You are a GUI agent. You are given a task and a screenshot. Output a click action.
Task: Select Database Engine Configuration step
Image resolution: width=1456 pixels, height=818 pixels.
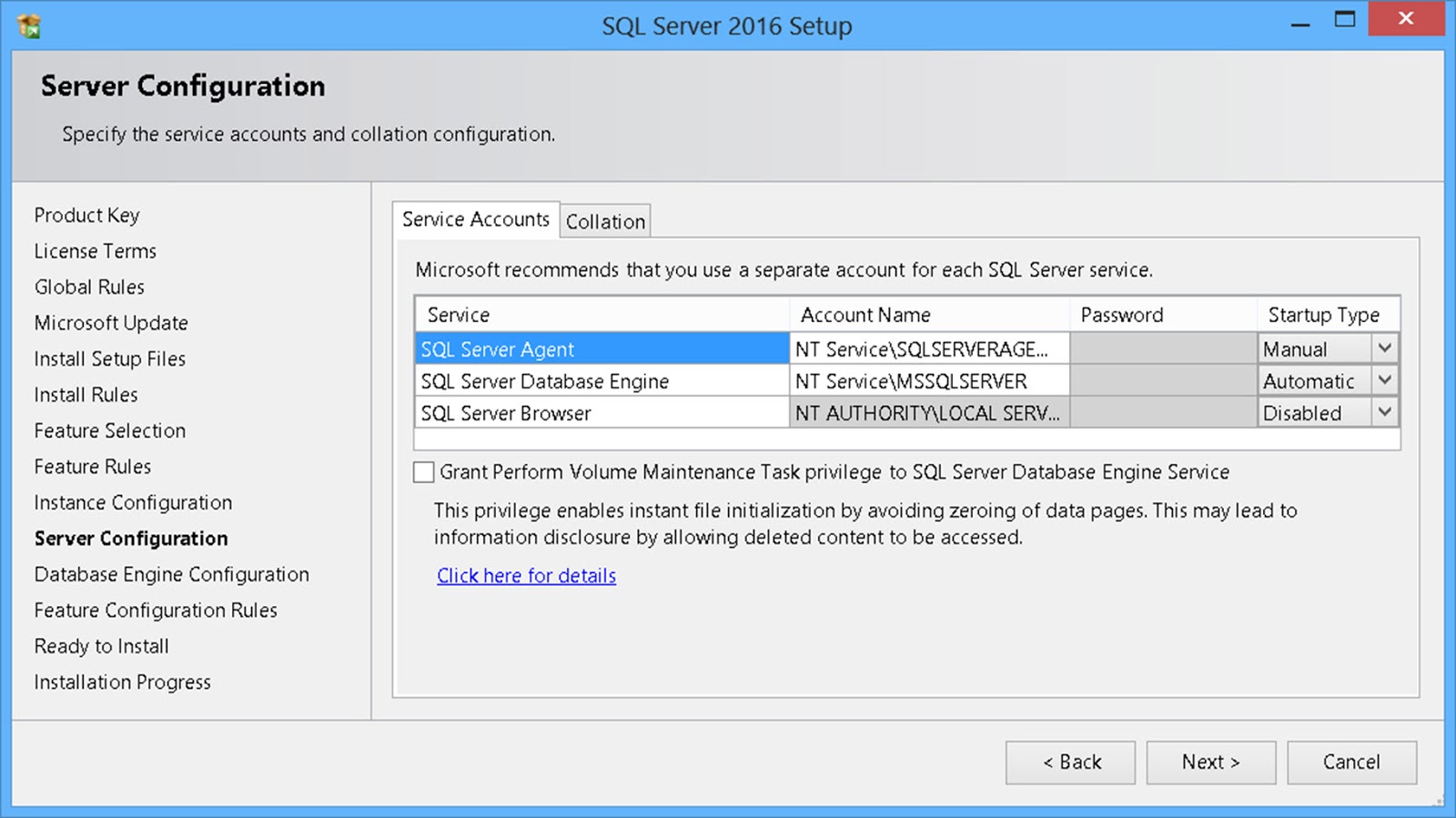171,575
